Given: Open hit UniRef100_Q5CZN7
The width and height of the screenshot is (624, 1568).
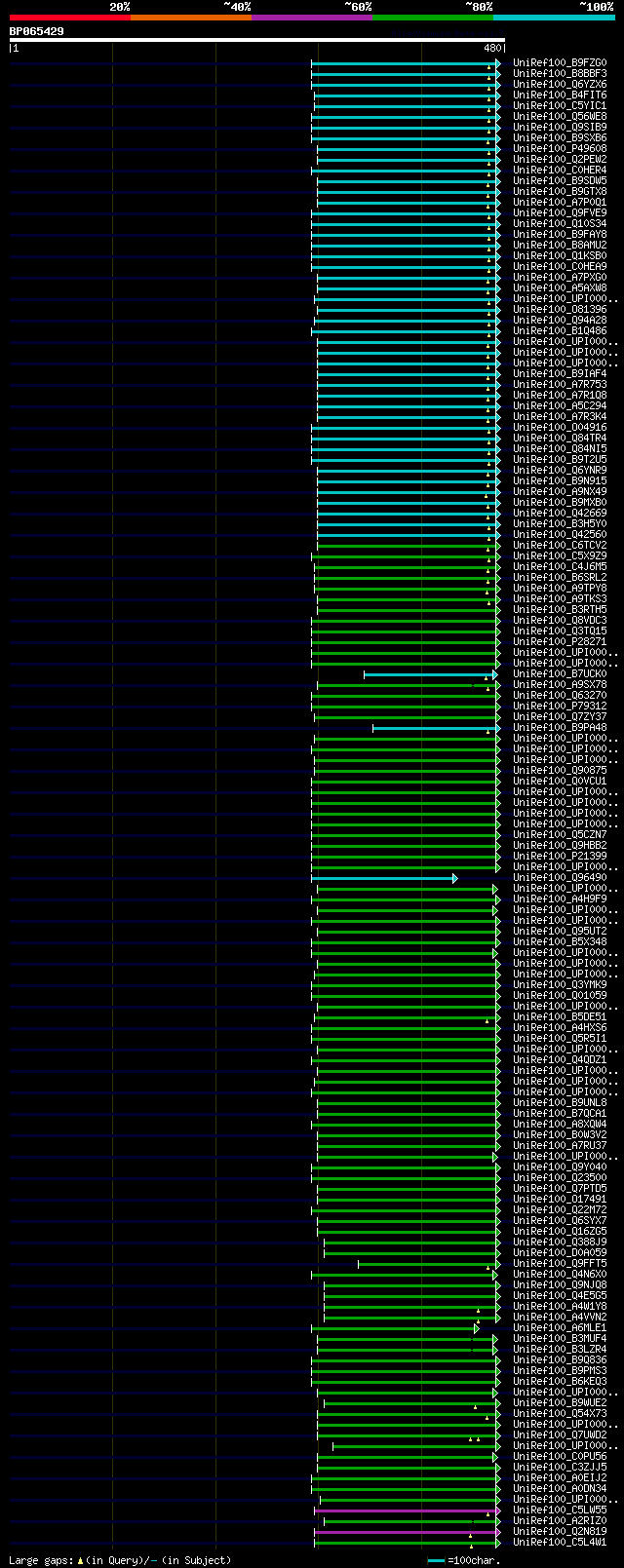Looking at the screenshot, I should click(x=560, y=835).
